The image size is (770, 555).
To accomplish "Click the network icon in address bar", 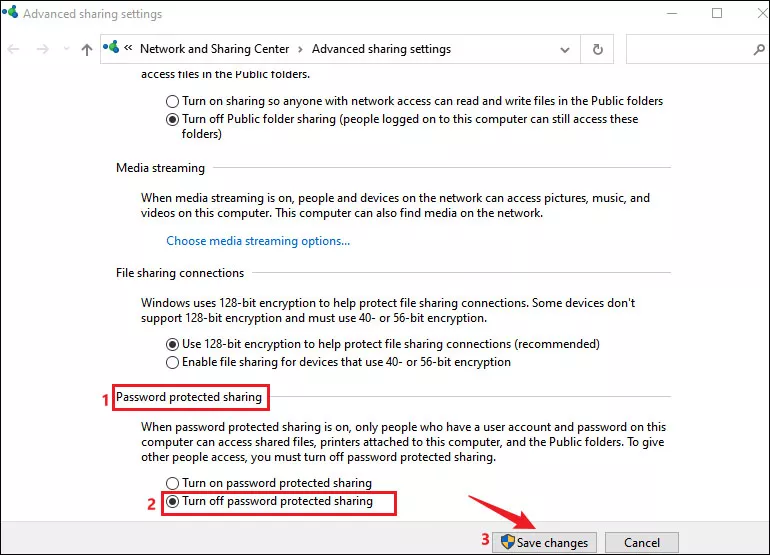I will [x=111, y=47].
